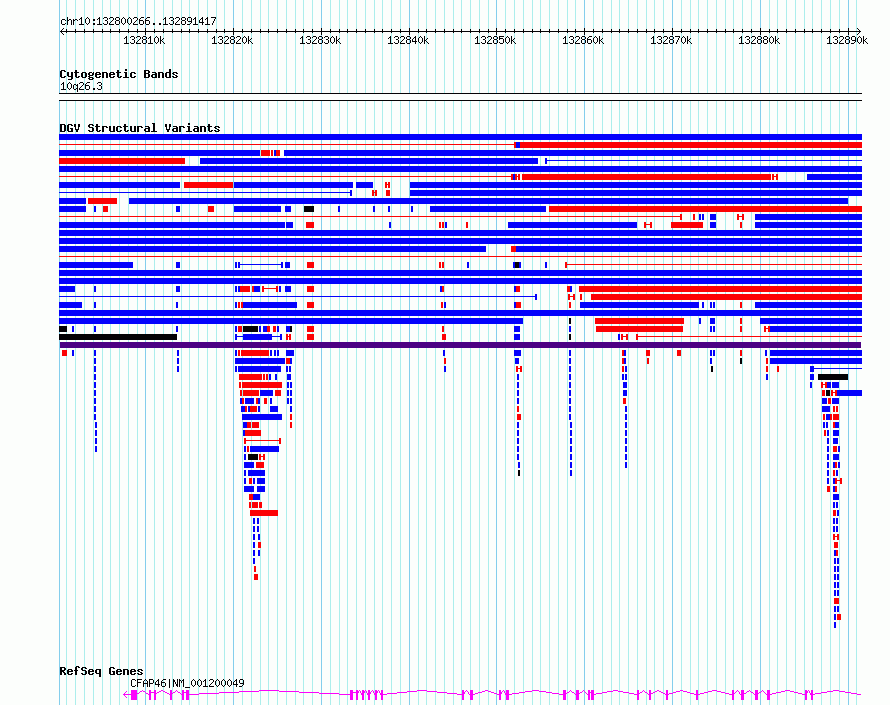
Task: Click the 132870k scale label
Action: pos(671,40)
